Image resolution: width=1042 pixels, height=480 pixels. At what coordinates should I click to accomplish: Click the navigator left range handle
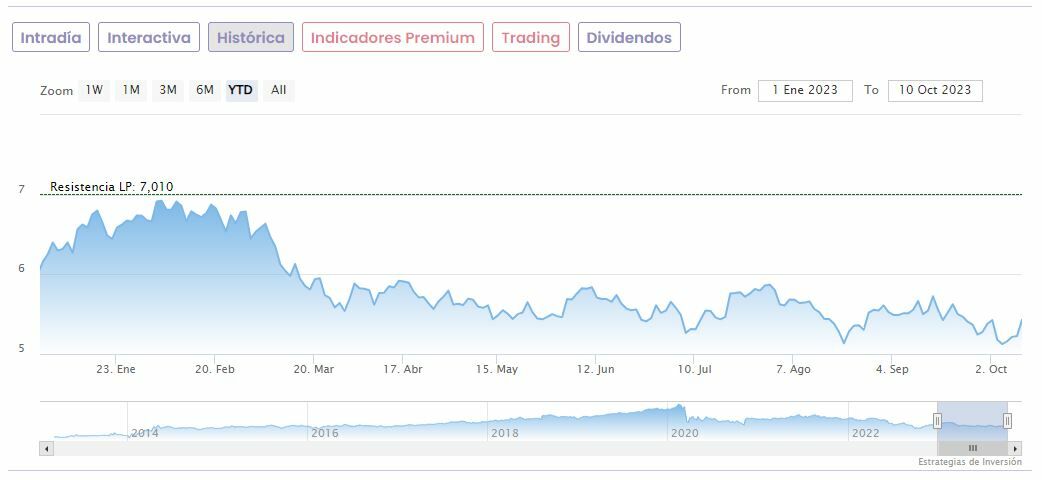[x=938, y=421]
